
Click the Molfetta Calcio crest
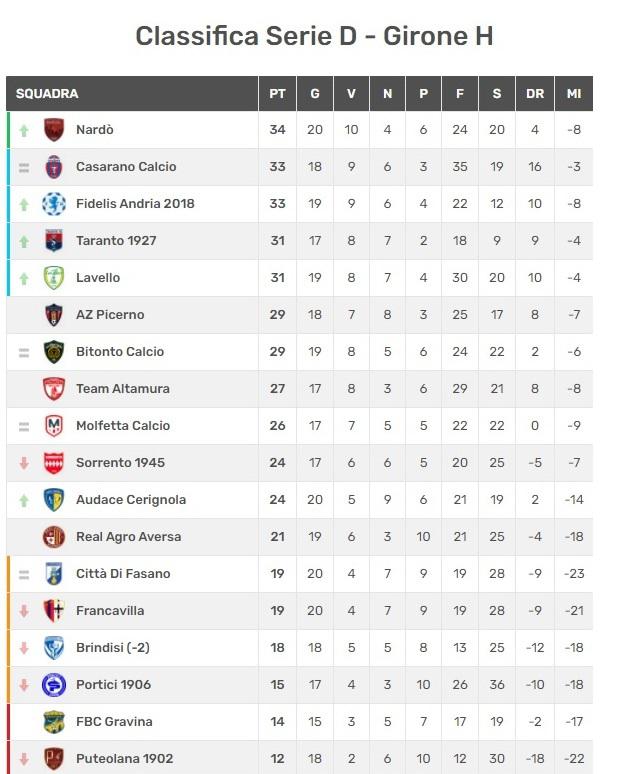click(54, 426)
